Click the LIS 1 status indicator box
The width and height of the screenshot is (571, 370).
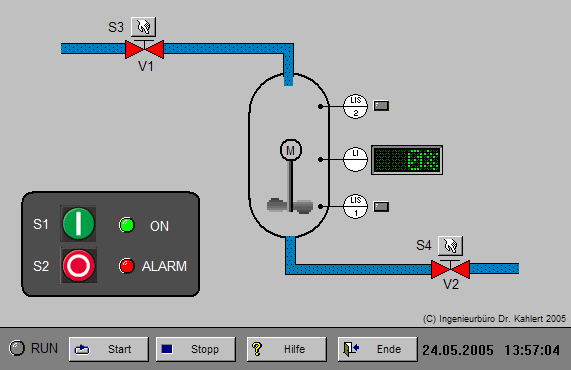(381, 206)
